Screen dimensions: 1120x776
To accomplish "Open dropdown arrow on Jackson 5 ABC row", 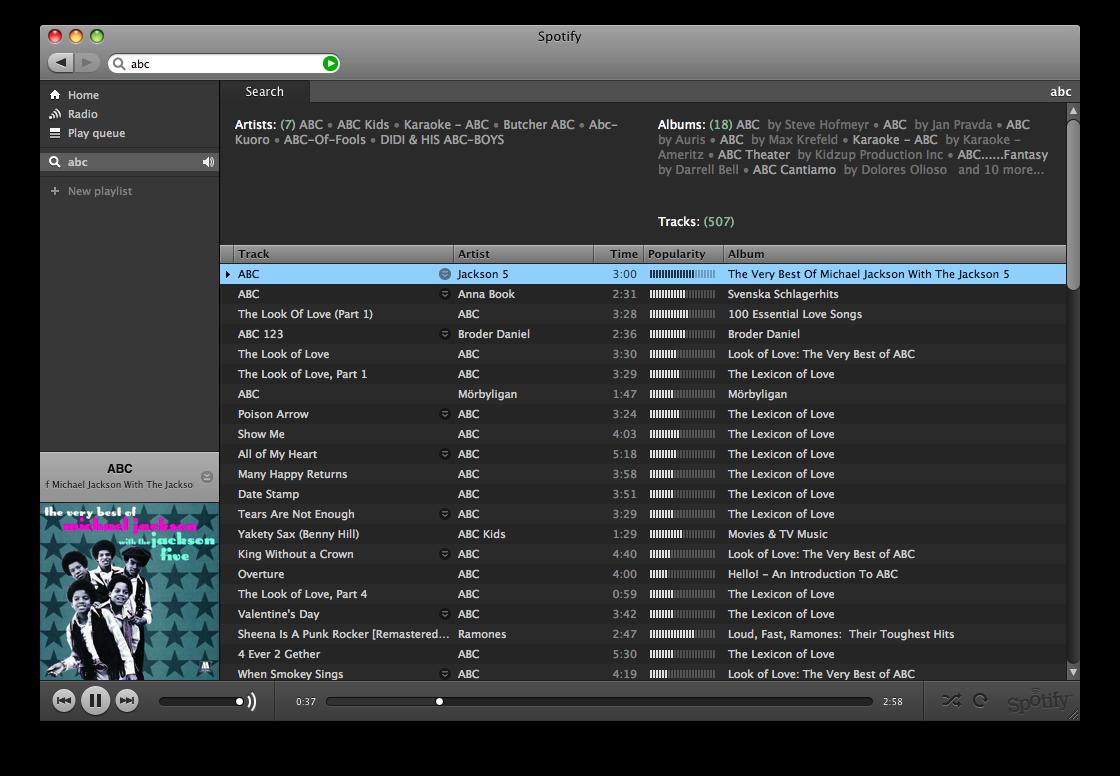I will click(x=444, y=274).
